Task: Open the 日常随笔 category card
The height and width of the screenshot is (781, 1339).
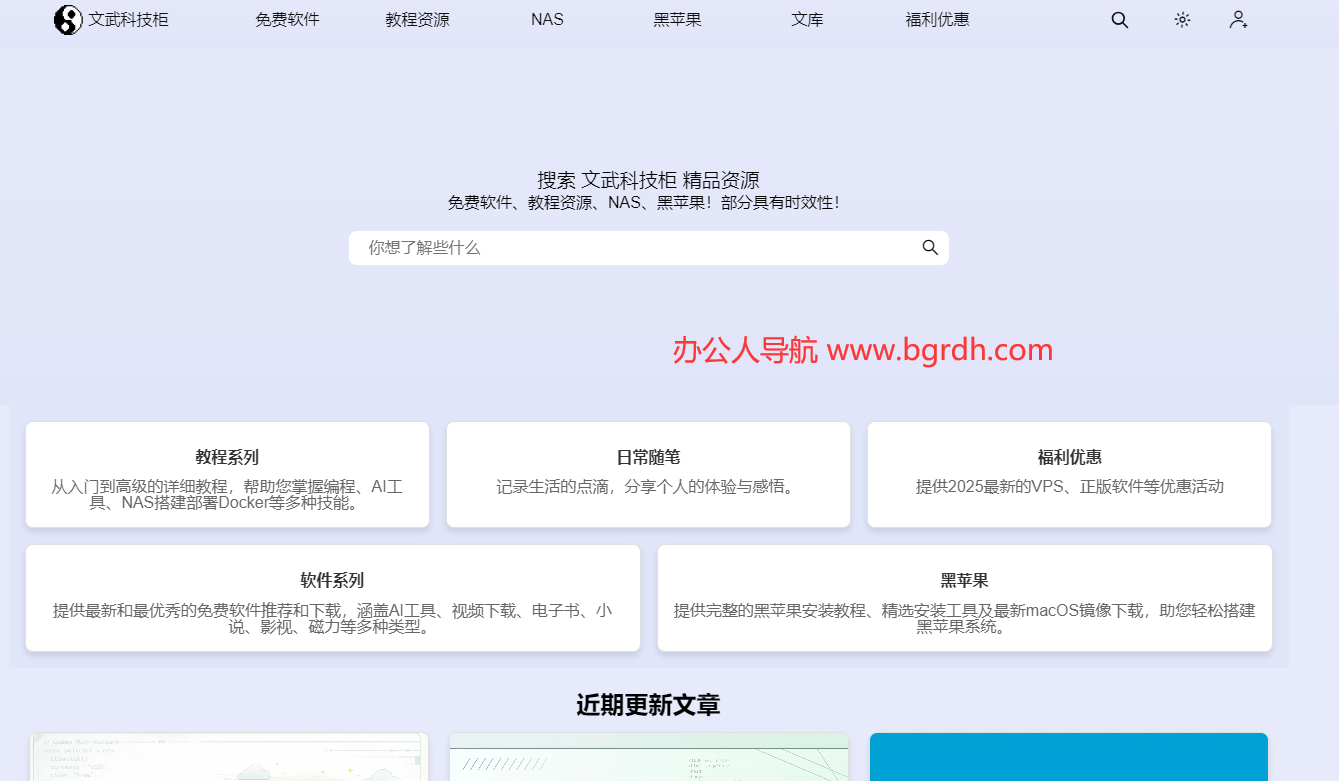Action: [648, 474]
